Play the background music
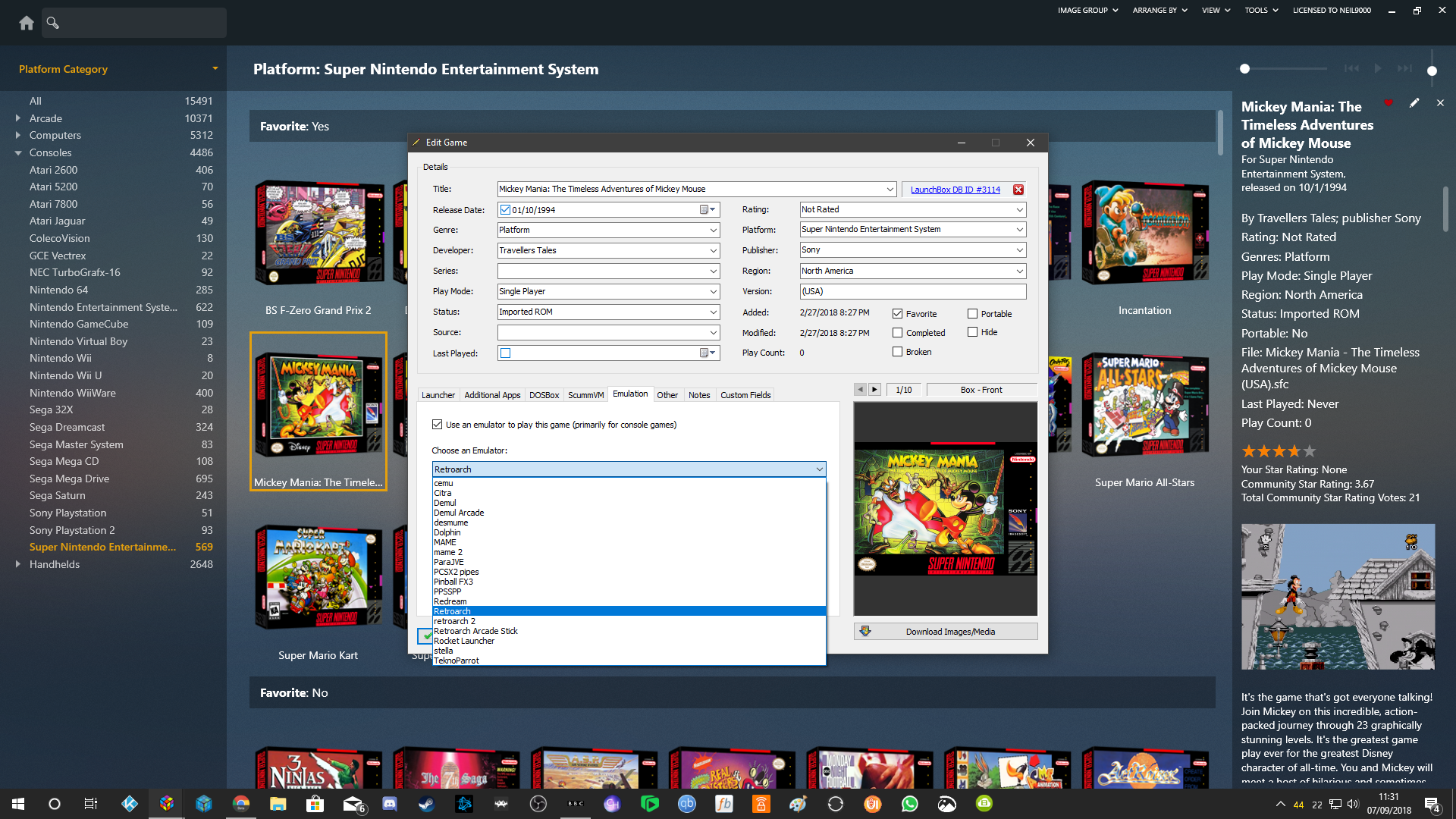The height and width of the screenshot is (819, 1456). click(x=1378, y=68)
